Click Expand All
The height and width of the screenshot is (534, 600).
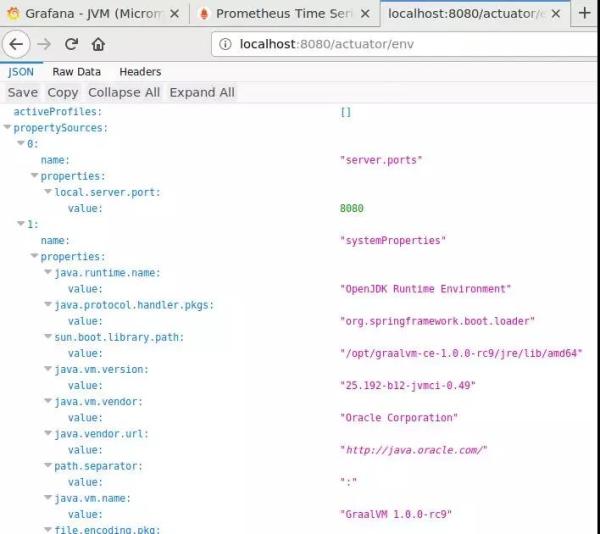202,93
